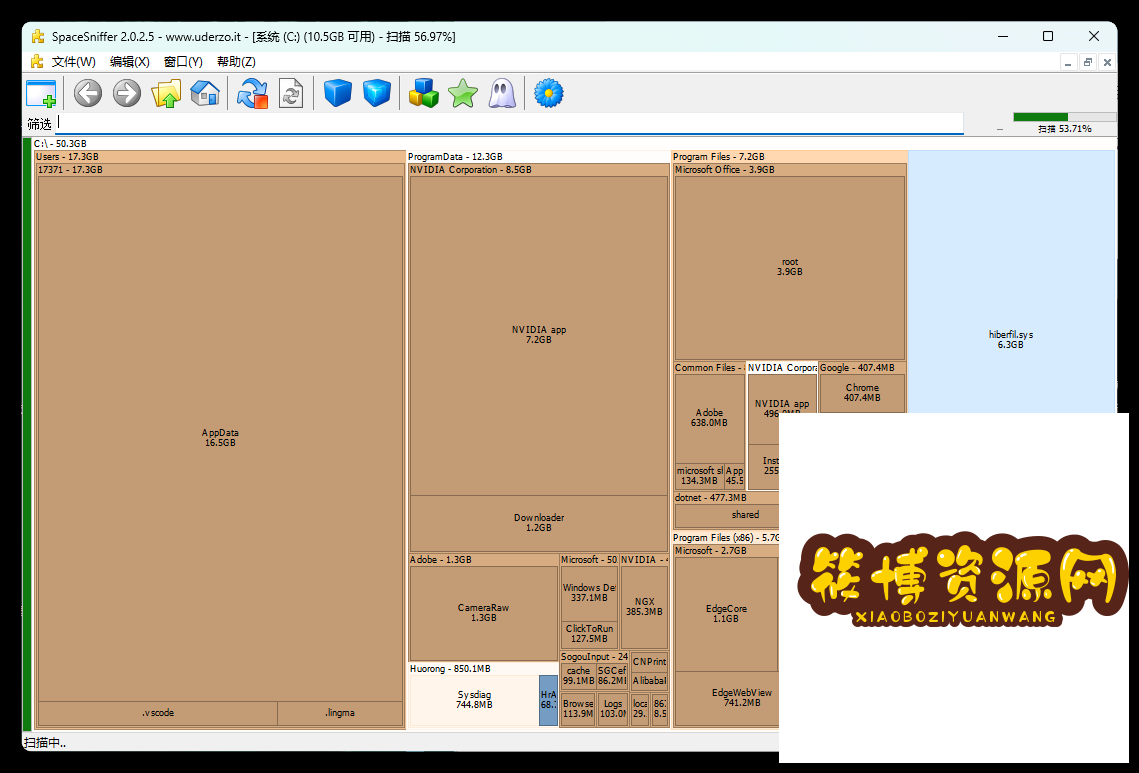Select the .vscode folder block

(x=158, y=713)
